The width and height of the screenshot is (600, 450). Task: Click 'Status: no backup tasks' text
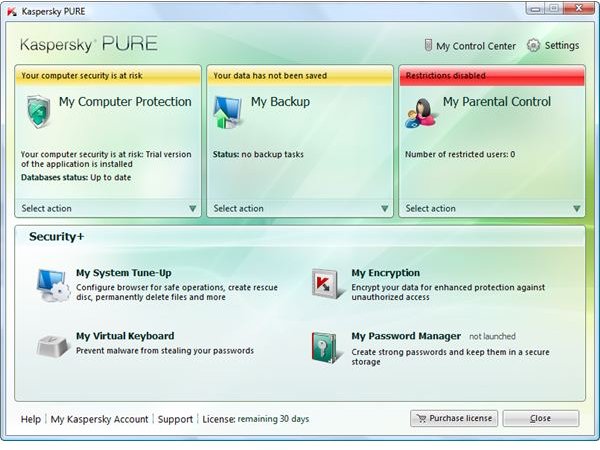pos(258,154)
